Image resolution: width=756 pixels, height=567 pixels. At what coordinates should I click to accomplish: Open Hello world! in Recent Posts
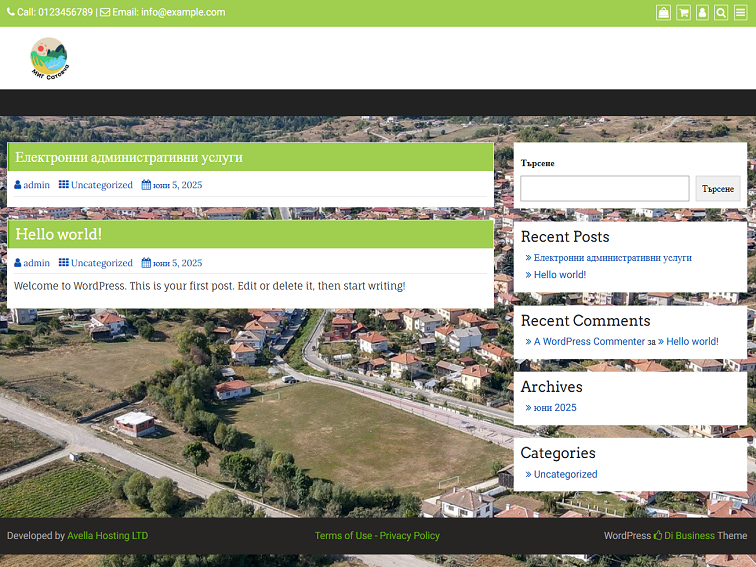click(x=559, y=275)
